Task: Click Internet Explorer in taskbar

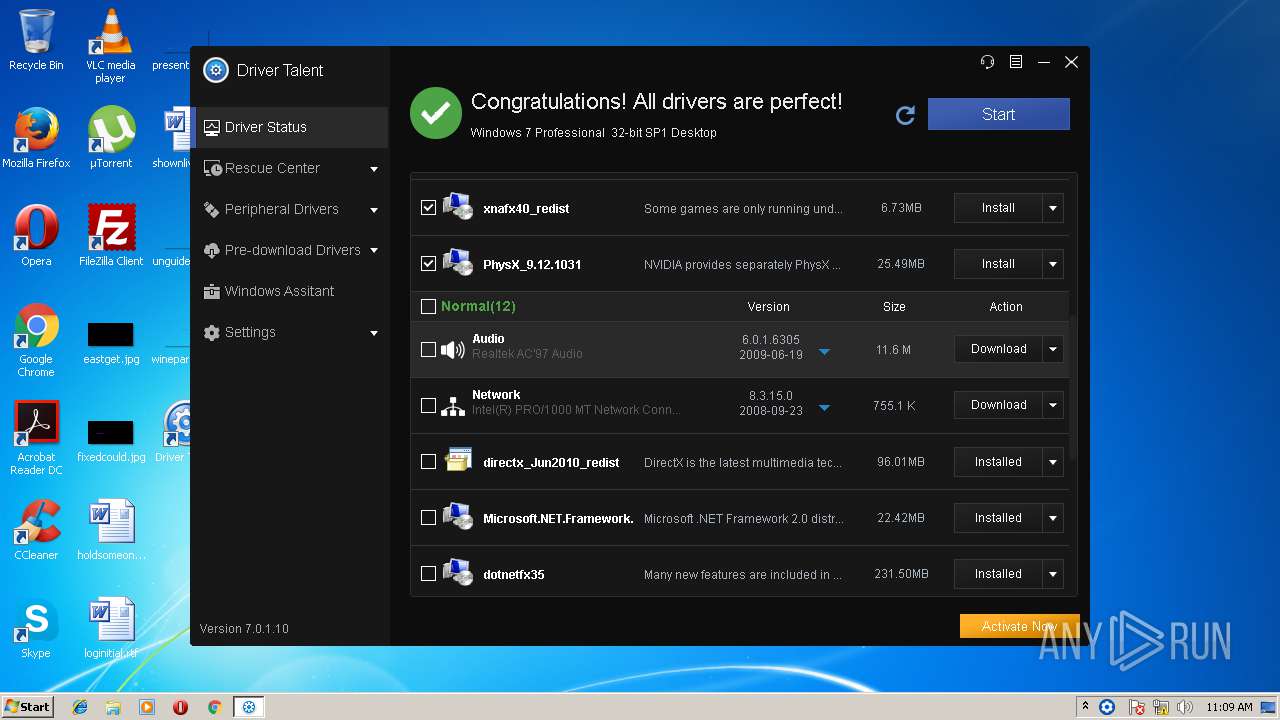Action: click(80, 707)
